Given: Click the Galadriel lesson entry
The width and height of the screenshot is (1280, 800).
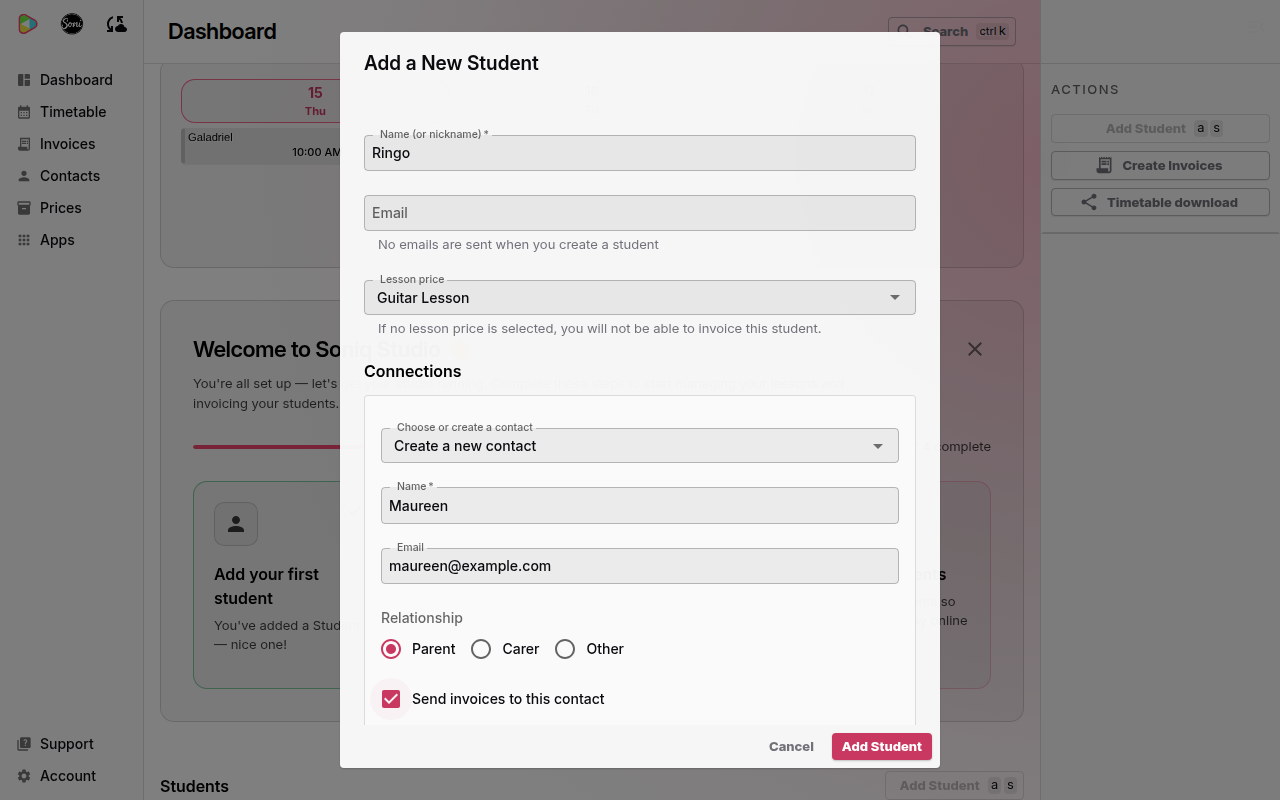Looking at the screenshot, I should click(261, 145).
